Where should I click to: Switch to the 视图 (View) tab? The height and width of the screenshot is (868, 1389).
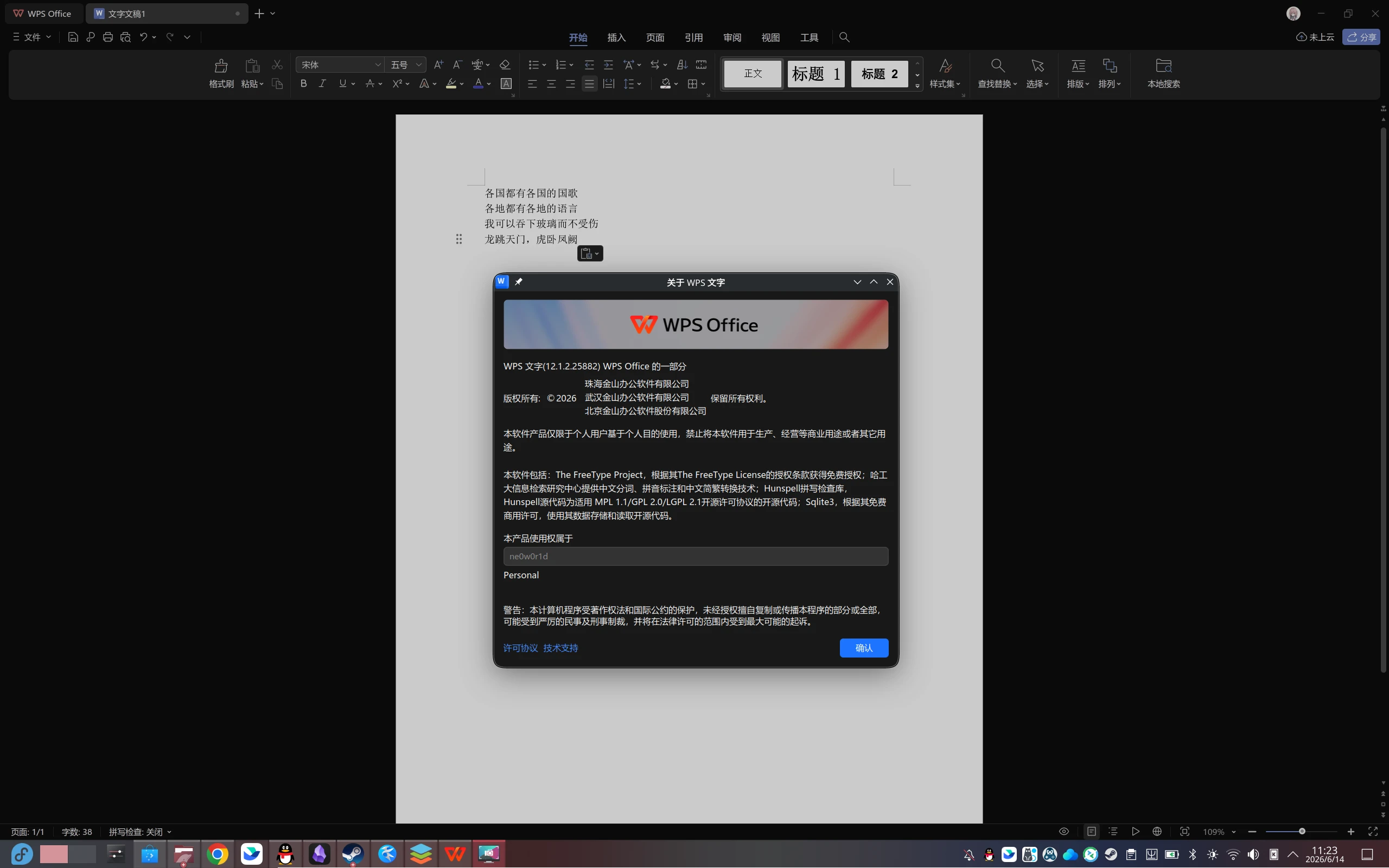click(x=770, y=37)
